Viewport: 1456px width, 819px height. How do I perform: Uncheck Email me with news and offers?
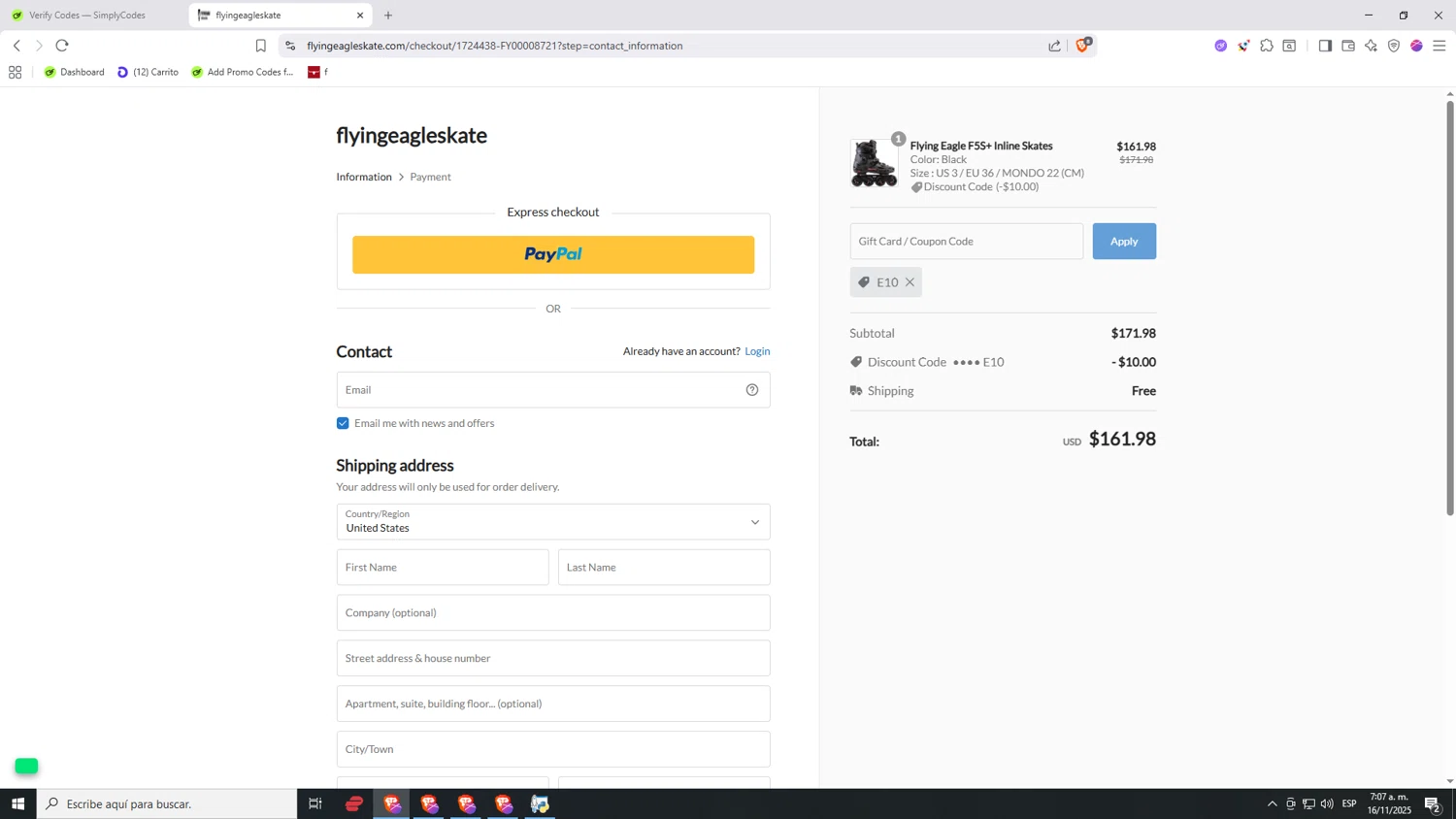tap(343, 423)
